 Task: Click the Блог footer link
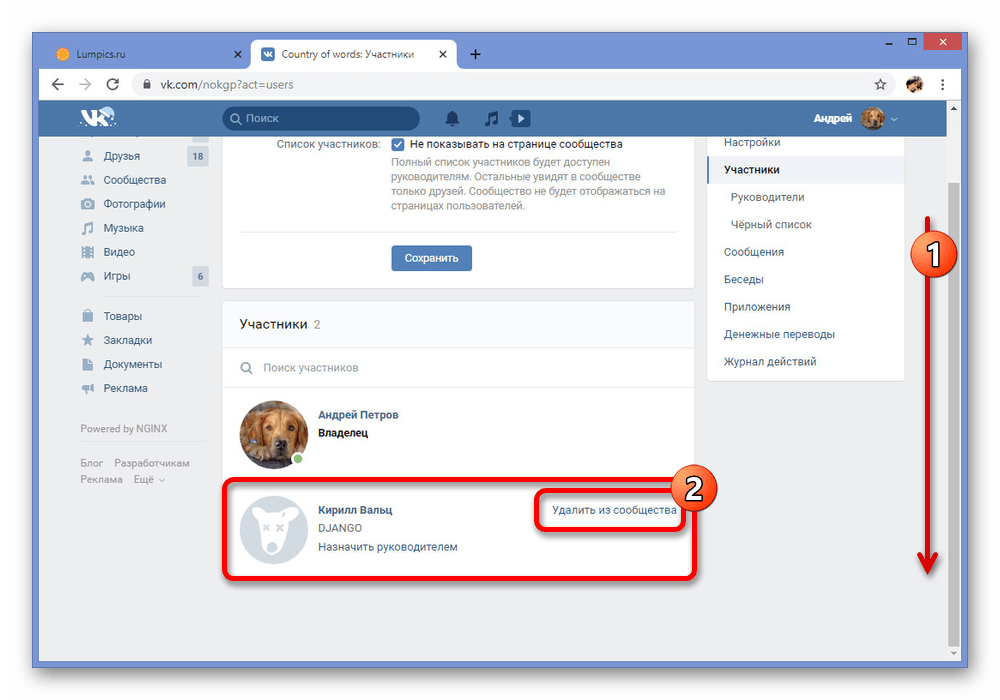(91, 463)
